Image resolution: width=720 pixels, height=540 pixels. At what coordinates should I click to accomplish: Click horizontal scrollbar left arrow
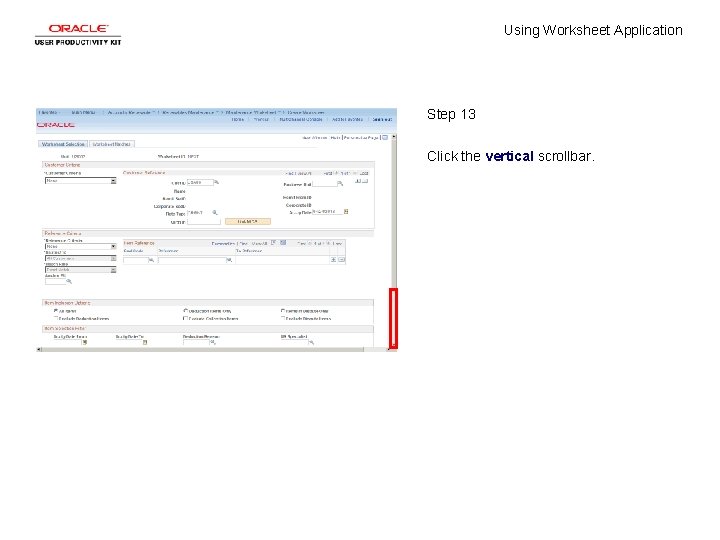(x=39, y=349)
